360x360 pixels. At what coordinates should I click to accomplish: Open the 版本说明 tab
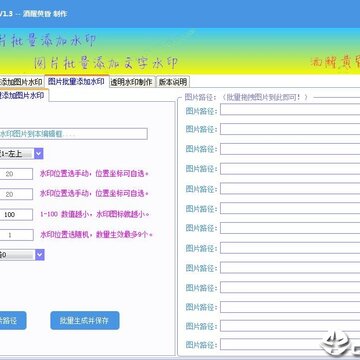pyautogui.click(x=173, y=82)
